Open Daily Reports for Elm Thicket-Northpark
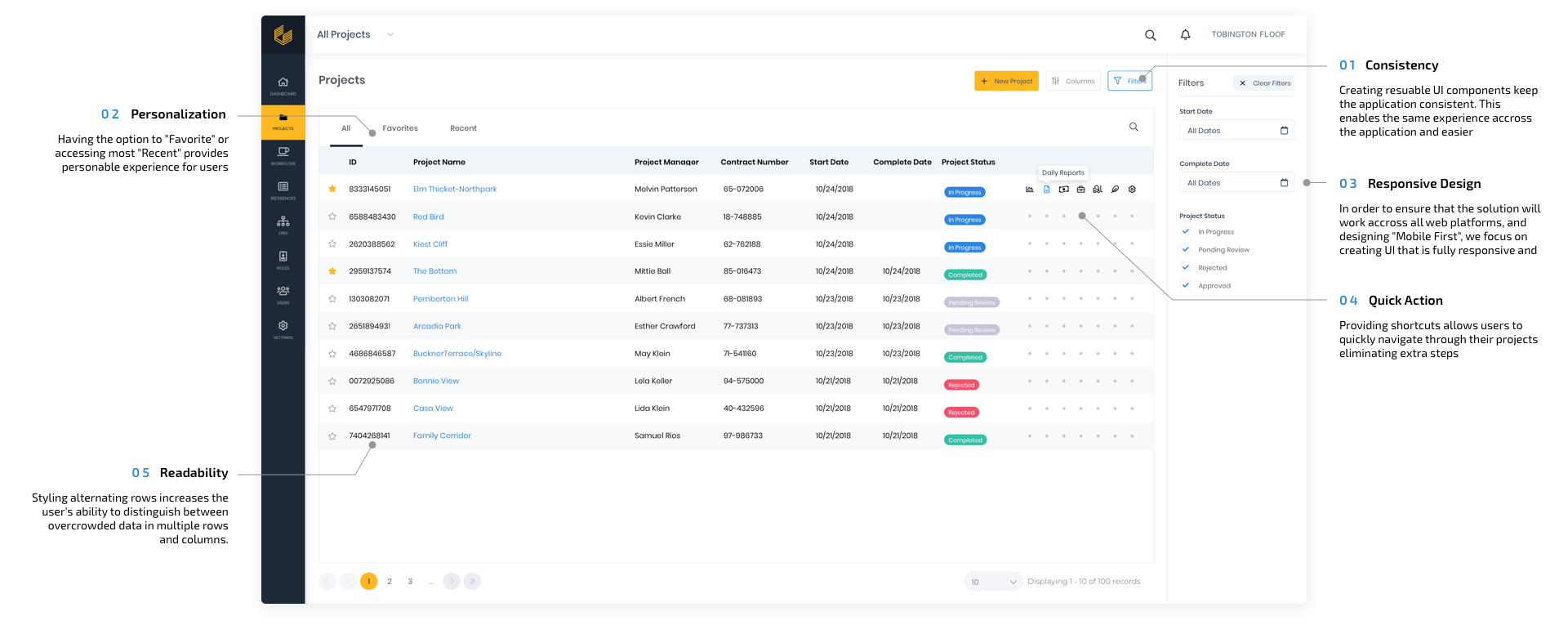The width and height of the screenshot is (1568, 625). click(1046, 190)
